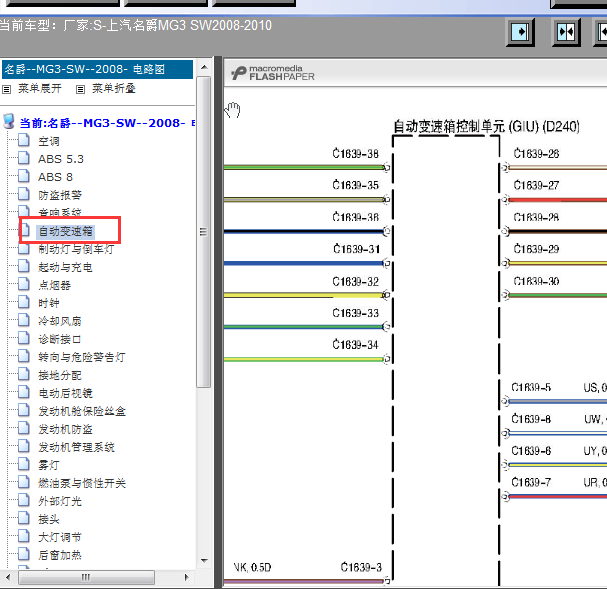Screen dimensions: 607x589
Task: Click the document icon next to 点烟器
Action: pos(24,284)
